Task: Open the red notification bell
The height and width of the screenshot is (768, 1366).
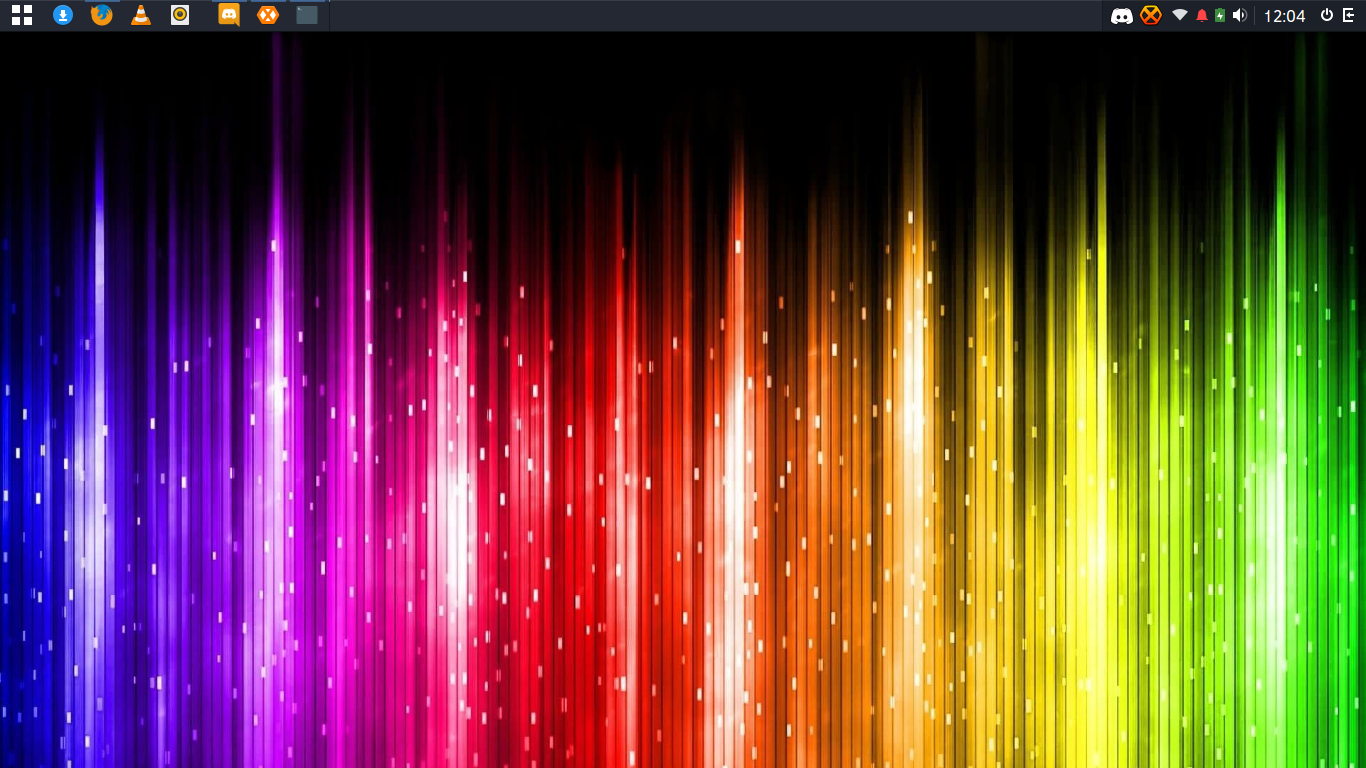Action: [x=1202, y=15]
